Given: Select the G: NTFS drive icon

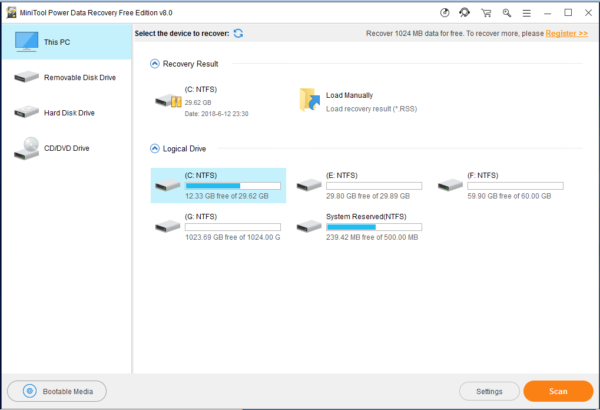Looking at the screenshot, I should 168,226.
